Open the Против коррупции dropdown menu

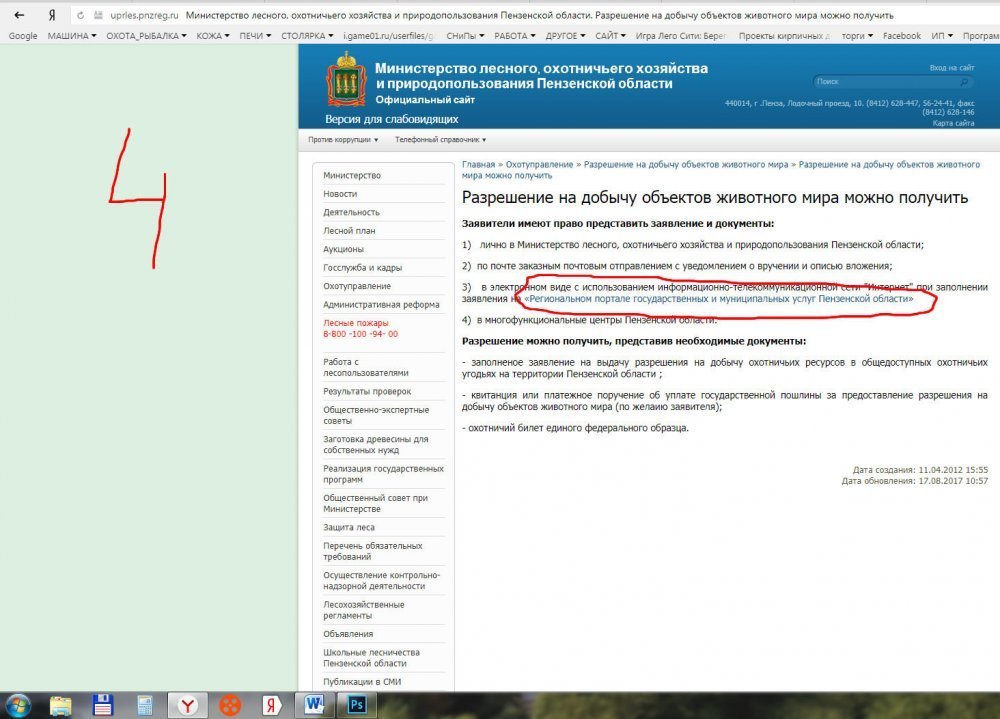point(342,140)
